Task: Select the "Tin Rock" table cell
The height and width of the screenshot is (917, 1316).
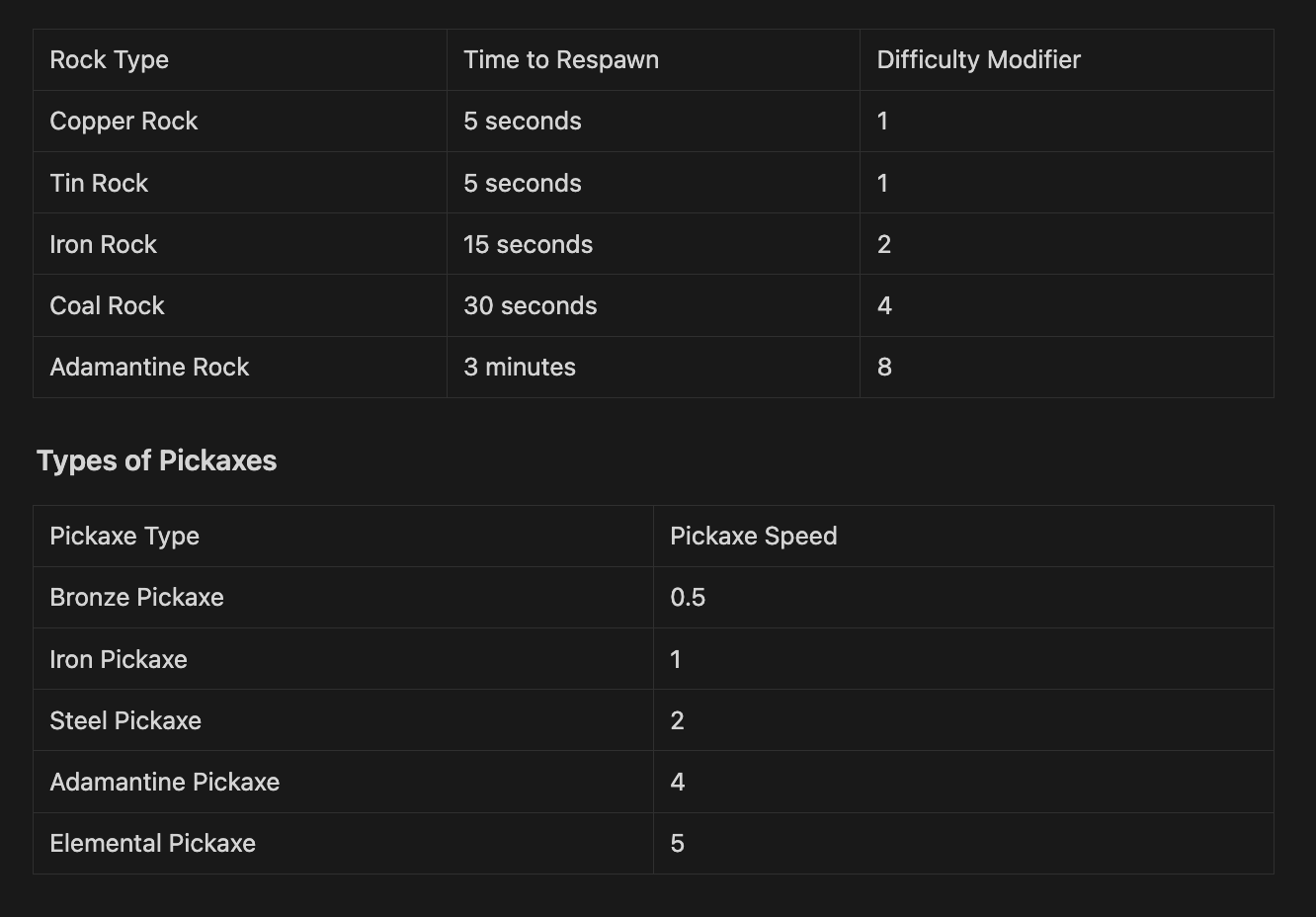Action: (99, 184)
